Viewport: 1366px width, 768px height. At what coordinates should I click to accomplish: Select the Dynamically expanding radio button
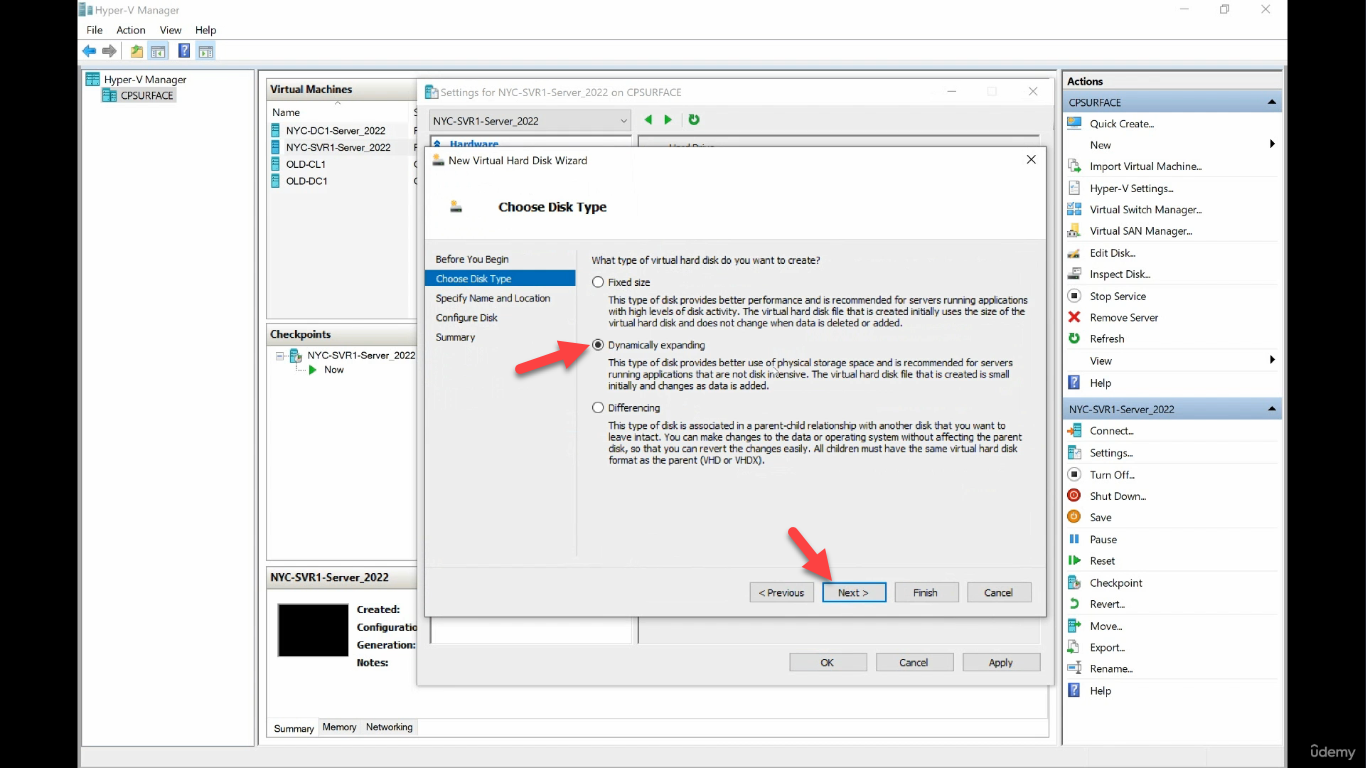[598, 345]
